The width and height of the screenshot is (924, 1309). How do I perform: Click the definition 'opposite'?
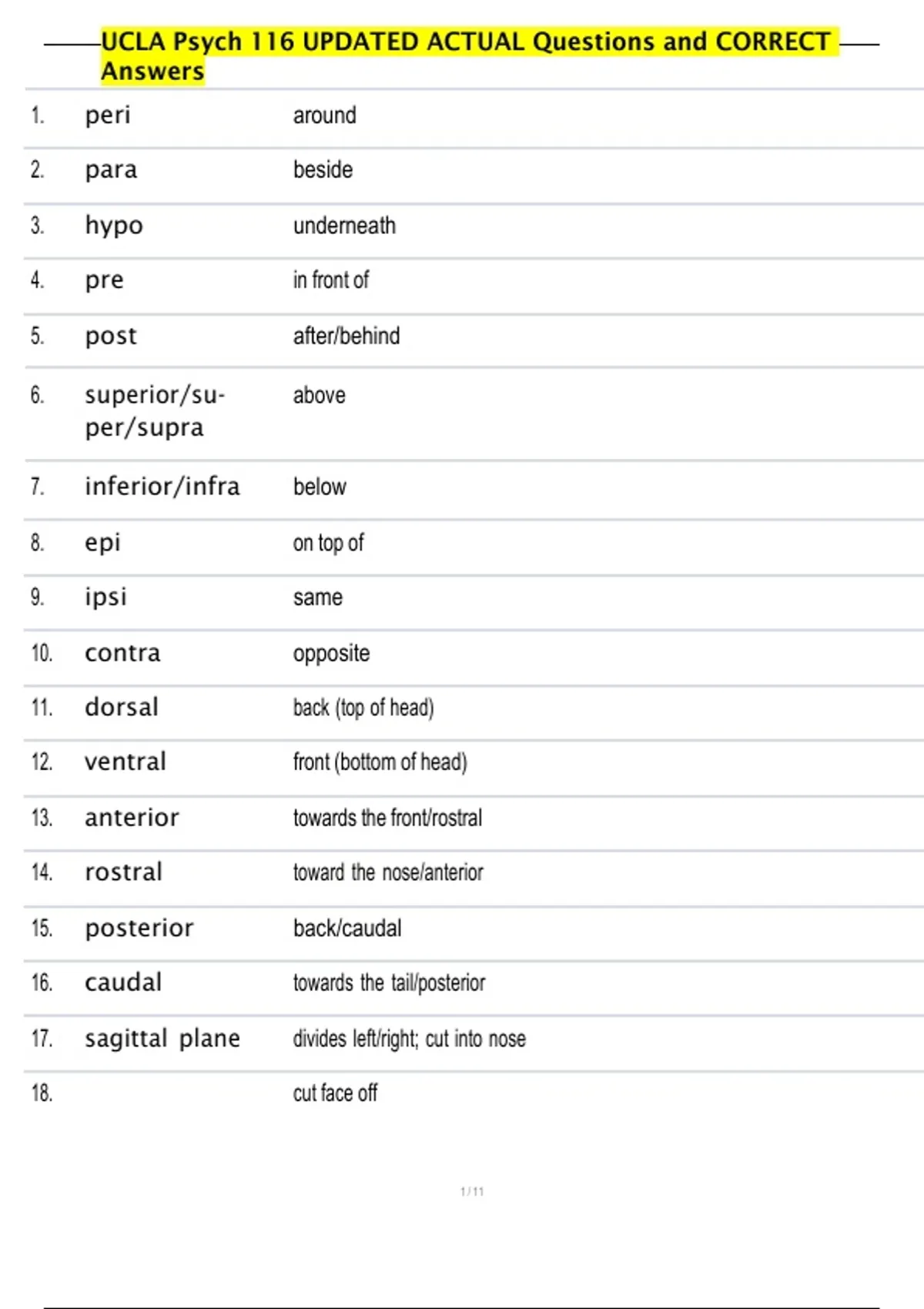point(331,654)
